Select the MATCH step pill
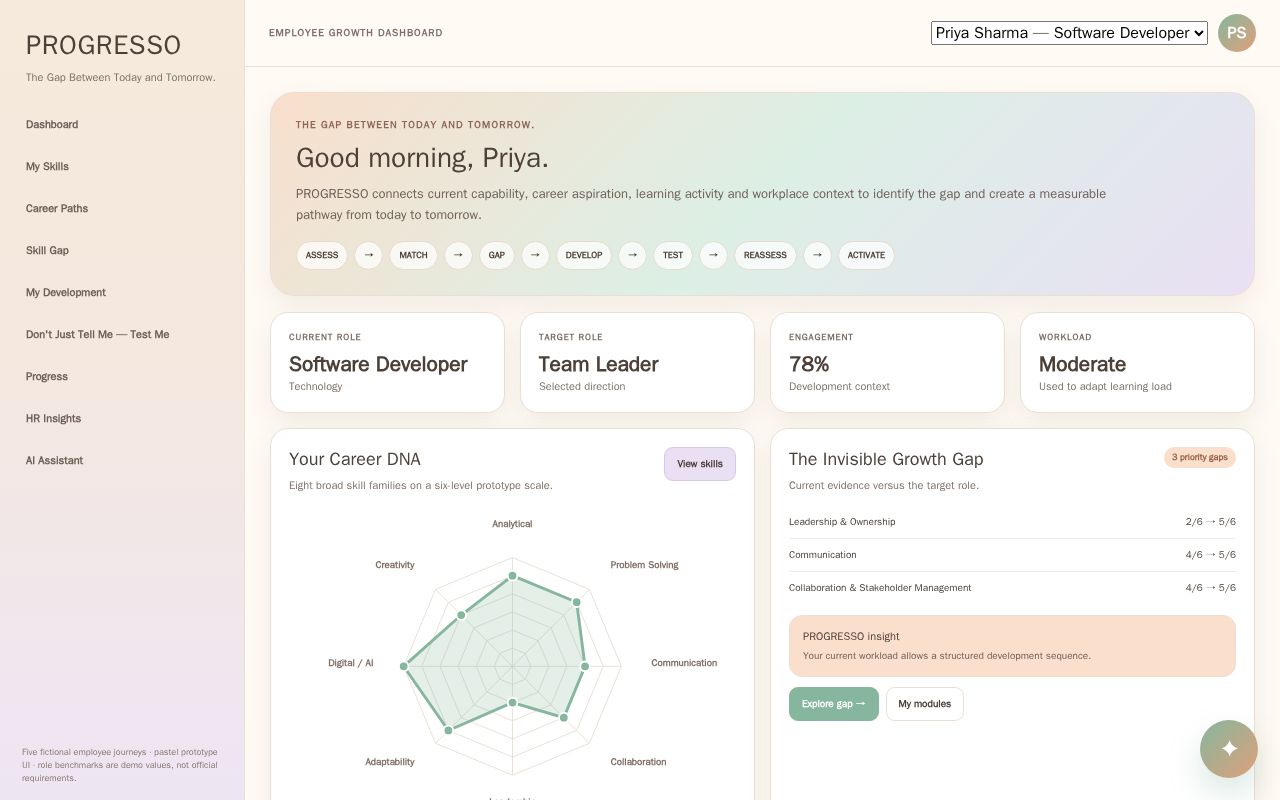The height and width of the screenshot is (800, 1280). pos(413,255)
